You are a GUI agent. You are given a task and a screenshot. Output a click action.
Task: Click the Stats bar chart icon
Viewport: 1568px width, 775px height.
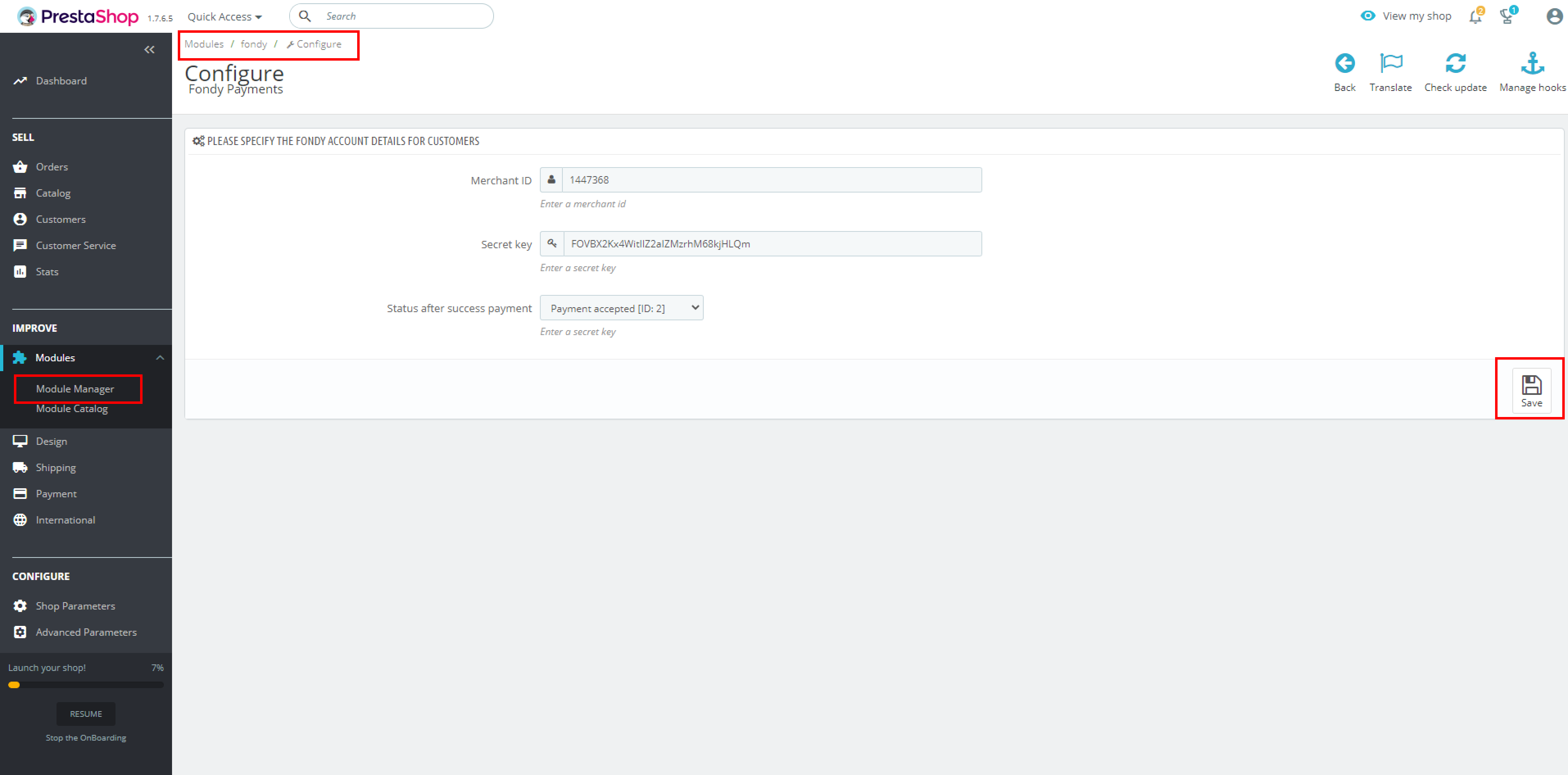pos(20,272)
